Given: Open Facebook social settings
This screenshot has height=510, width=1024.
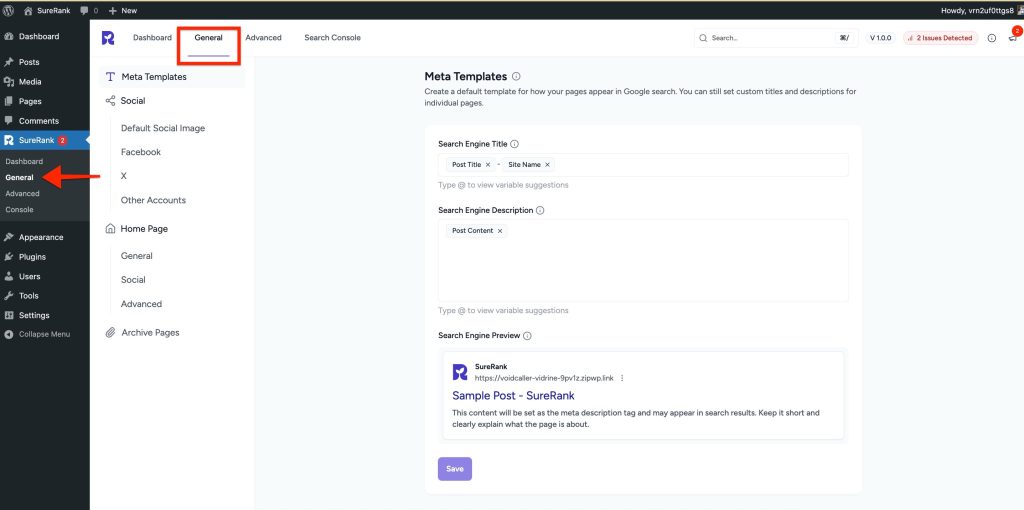Looking at the screenshot, I should point(140,152).
